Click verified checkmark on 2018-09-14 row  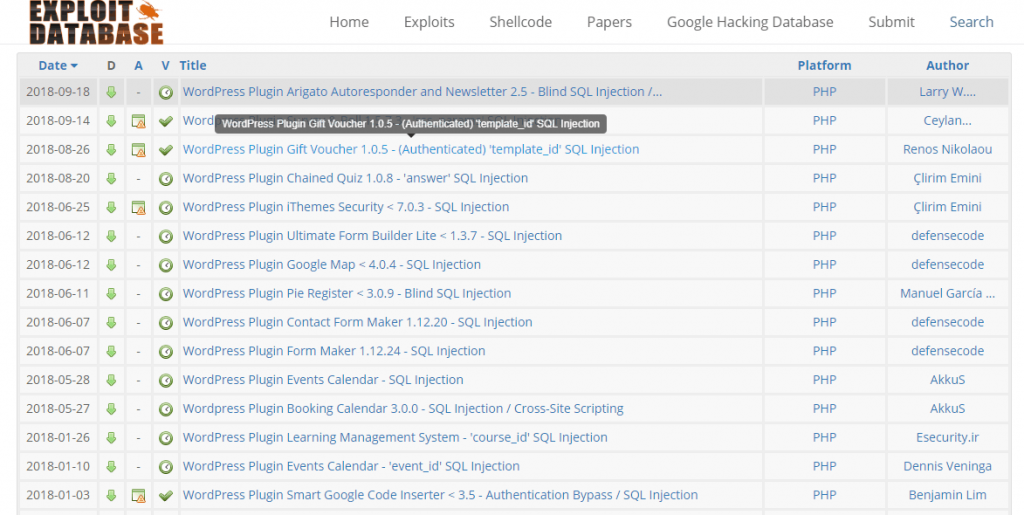(x=166, y=121)
